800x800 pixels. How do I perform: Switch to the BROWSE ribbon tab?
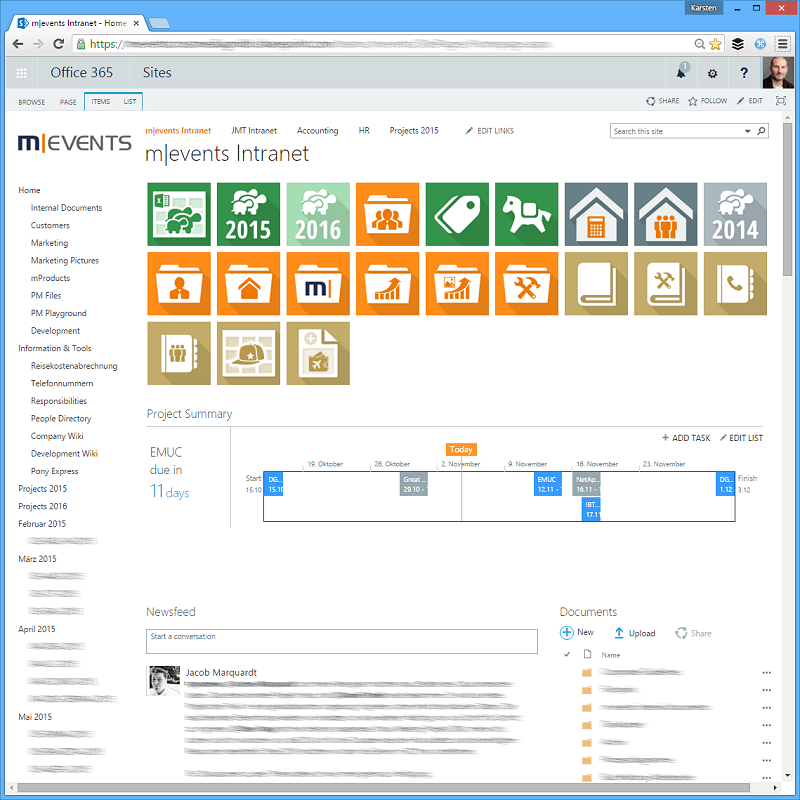[x=31, y=101]
